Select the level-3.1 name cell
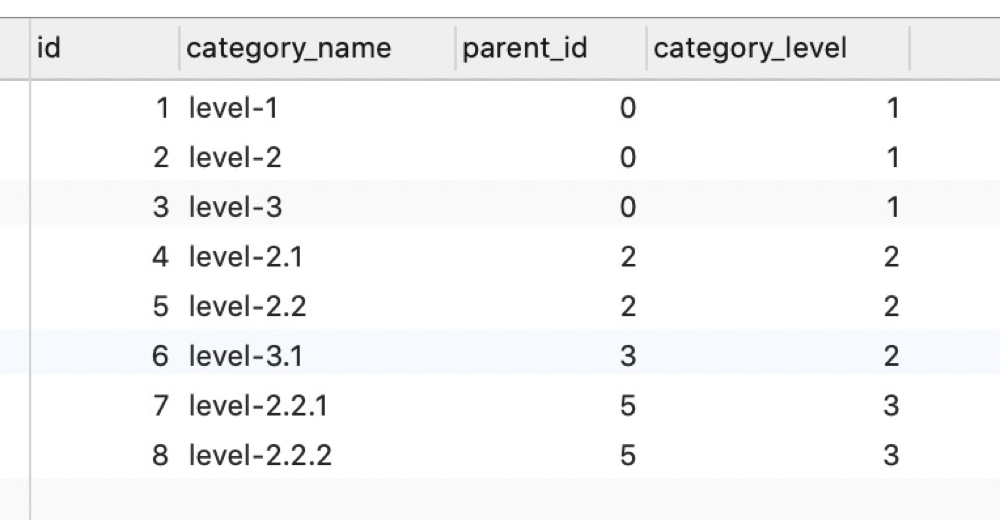The height and width of the screenshot is (520, 1000). point(318,355)
